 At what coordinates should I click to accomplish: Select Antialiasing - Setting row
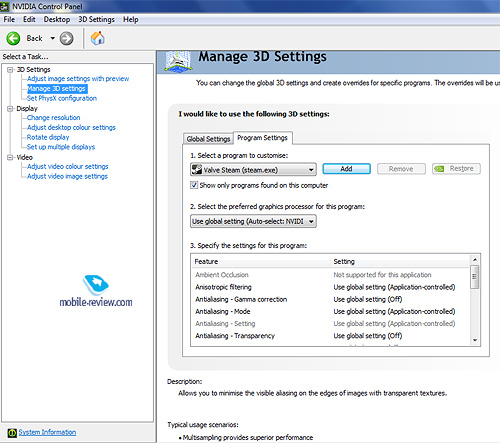[x=330, y=324]
